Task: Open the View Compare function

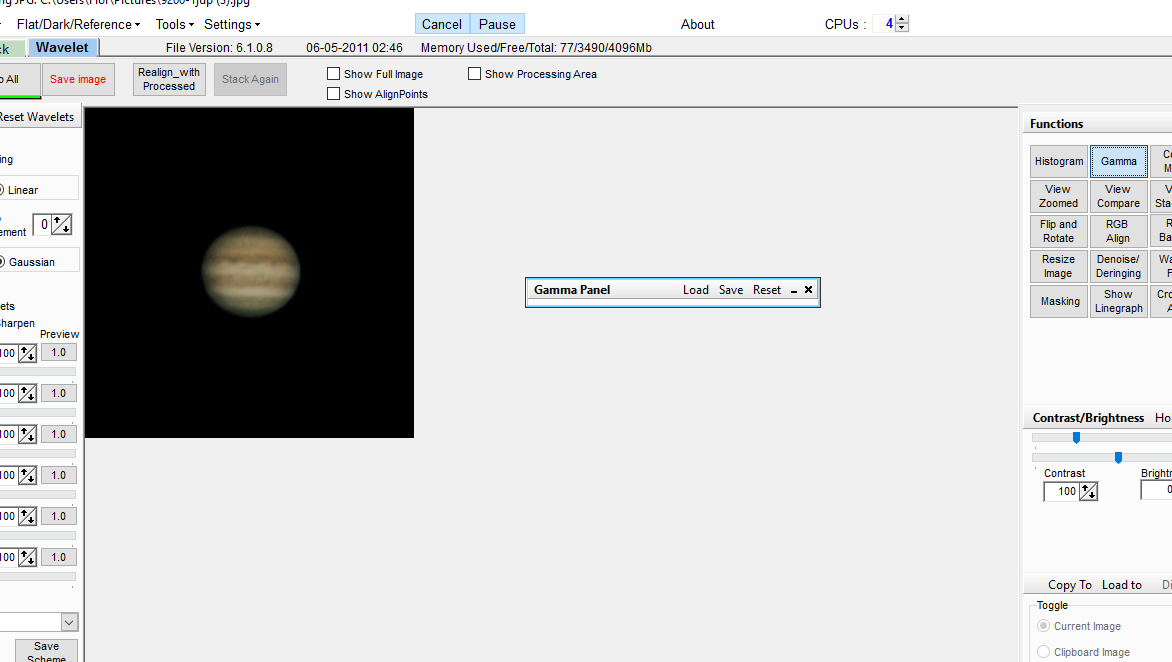Action: 1118,196
